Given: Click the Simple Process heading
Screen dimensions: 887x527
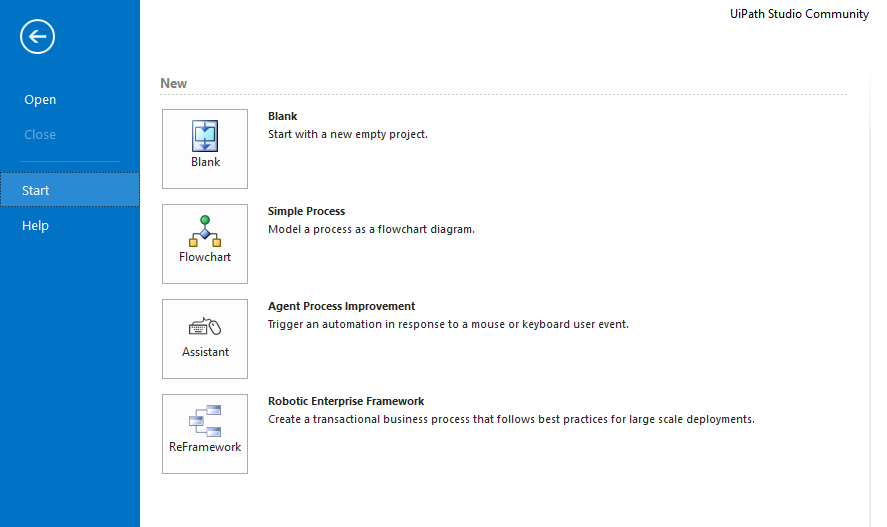Looking at the screenshot, I should point(306,212).
